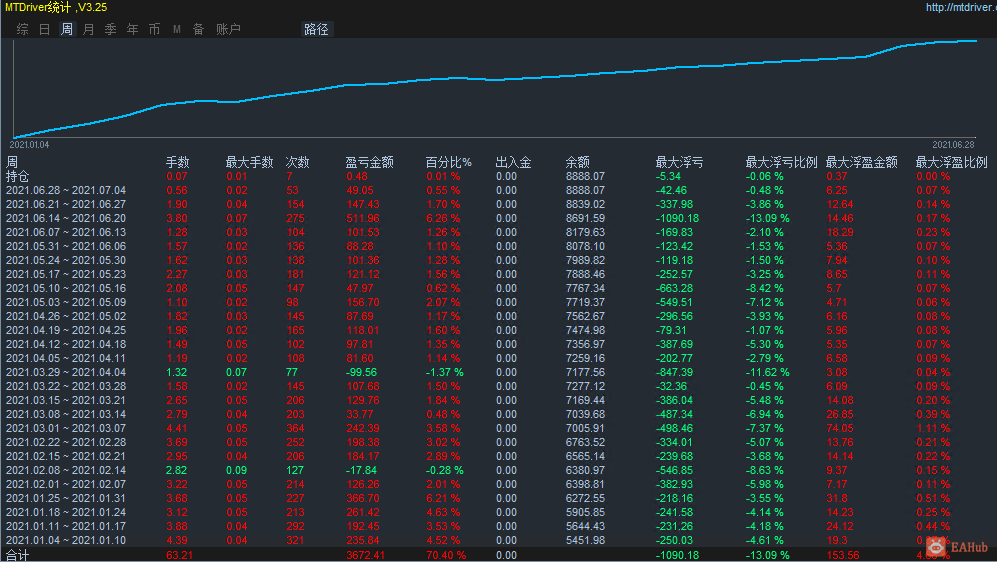Click the 2021.06.28 end marker on chart
This screenshot has height=562, width=997.
click(x=953, y=145)
